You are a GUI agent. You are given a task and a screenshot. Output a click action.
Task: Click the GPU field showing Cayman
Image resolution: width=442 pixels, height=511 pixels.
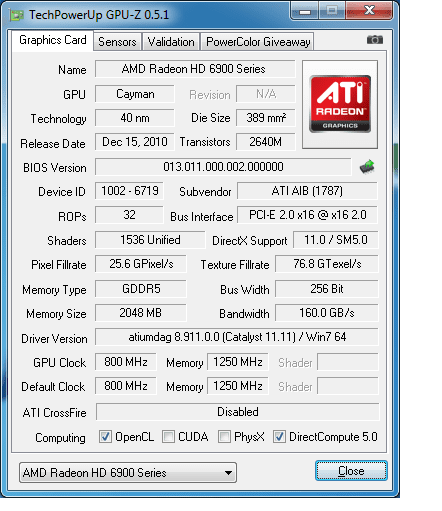[135, 94]
